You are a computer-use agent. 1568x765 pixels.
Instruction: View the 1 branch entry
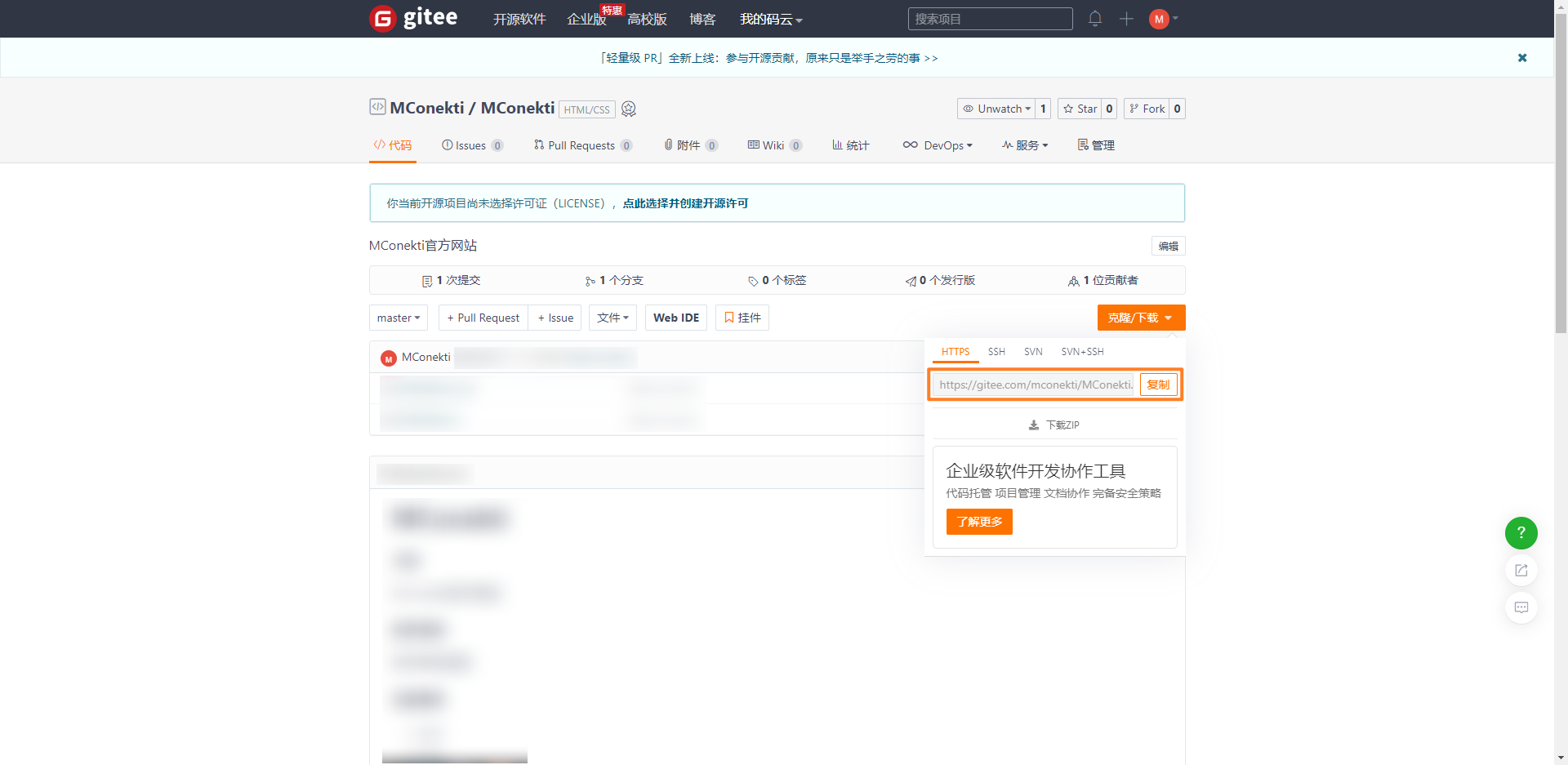point(614,281)
